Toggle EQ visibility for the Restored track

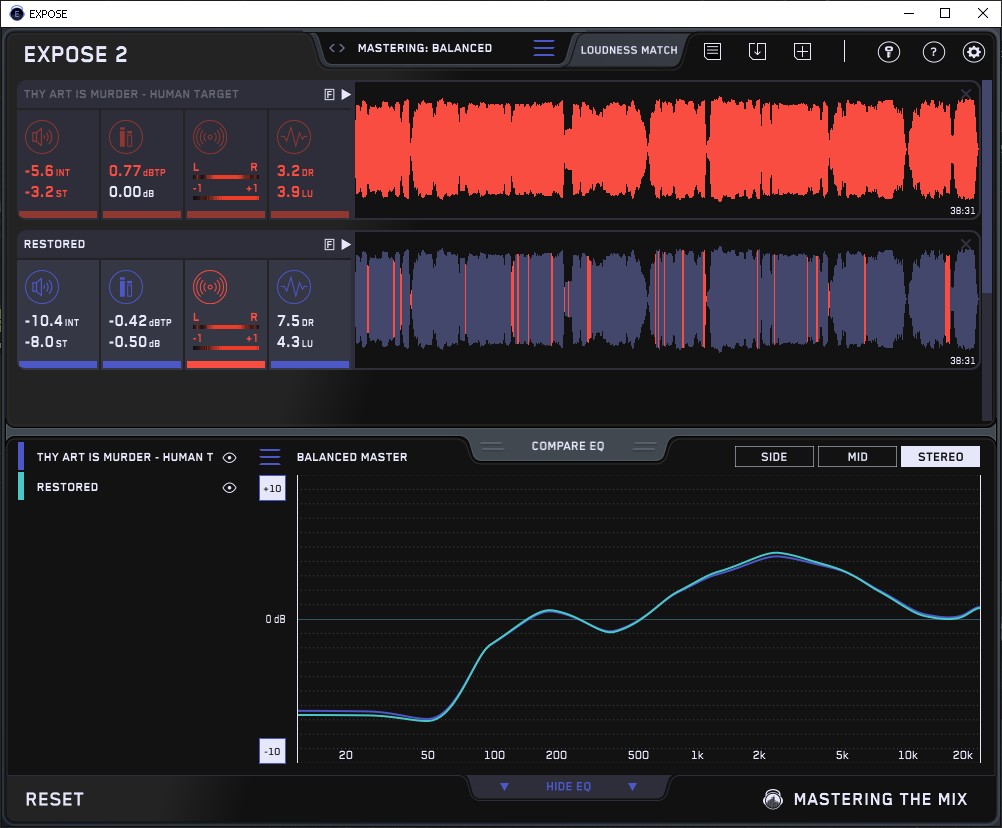coord(230,487)
